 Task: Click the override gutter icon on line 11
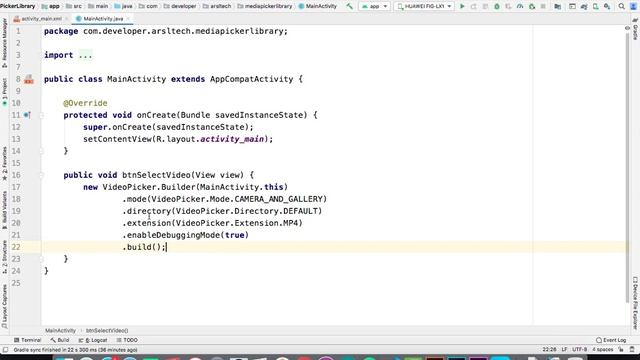tap(27, 115)
